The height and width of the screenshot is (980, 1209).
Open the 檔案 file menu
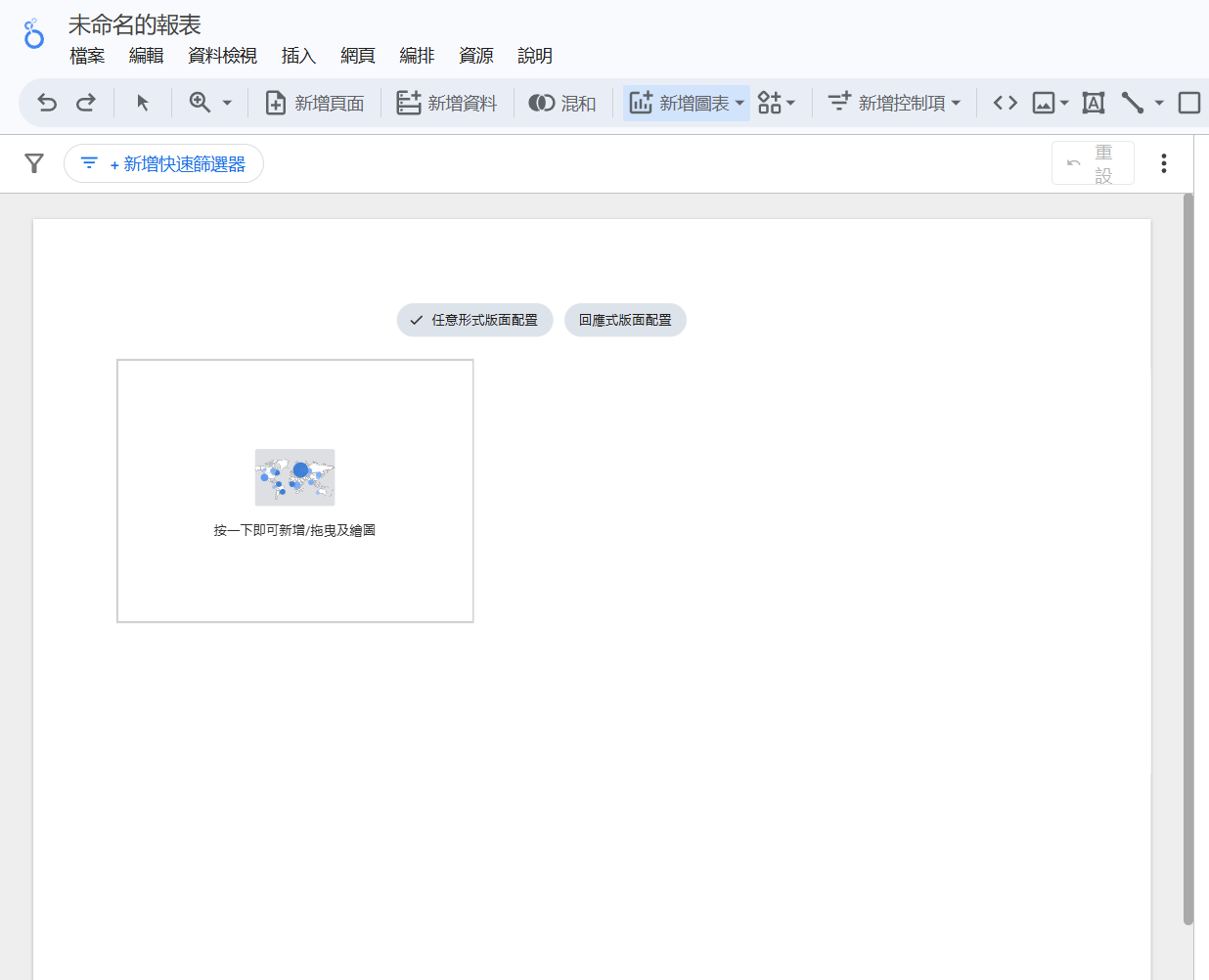click(87, 56)
